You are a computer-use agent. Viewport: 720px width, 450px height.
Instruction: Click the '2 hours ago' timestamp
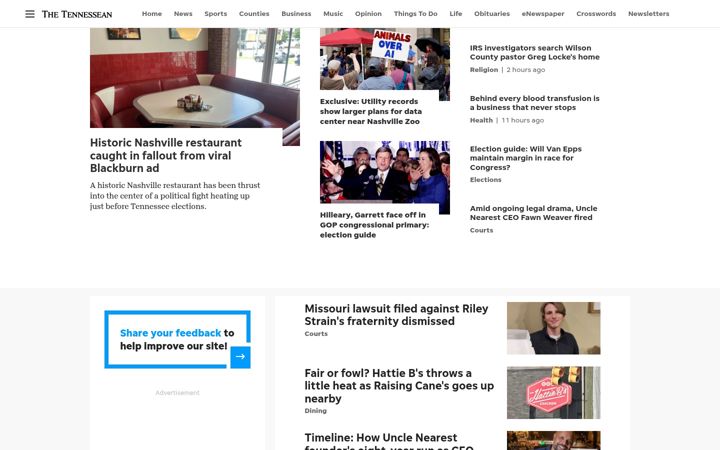(x=526, y=70)
